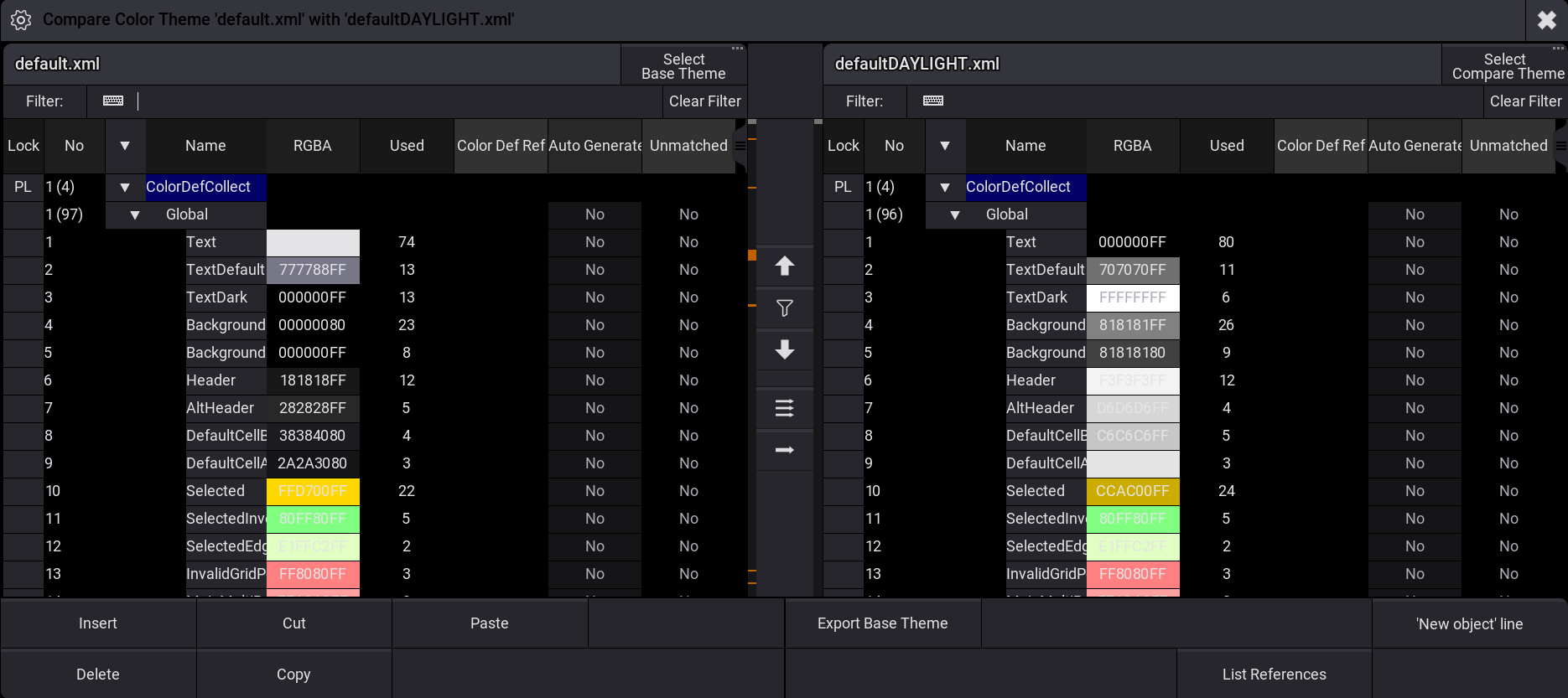
Task: Toggle Unmatched column filter in left table
Action: [688, 146]
